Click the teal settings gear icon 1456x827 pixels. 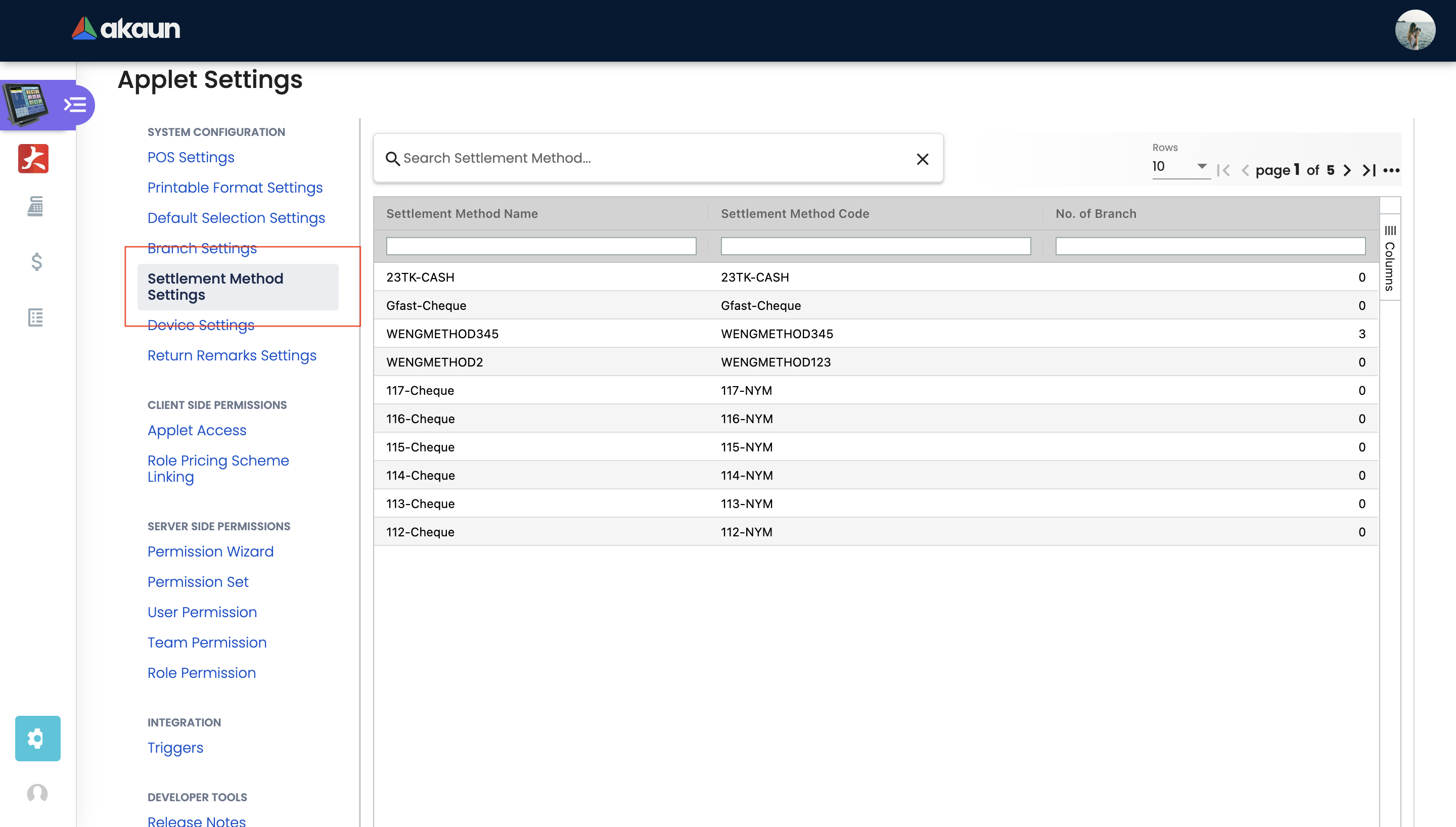[x=37, y=738]
